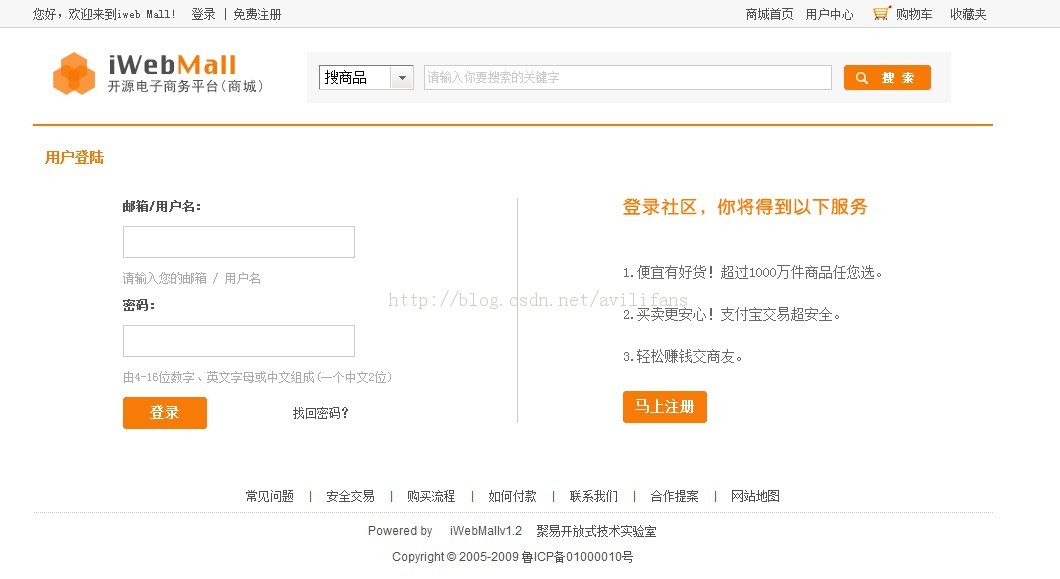Open 收藏夹 favorites
Screen dimensions: 1060x579
coord(968,14)
